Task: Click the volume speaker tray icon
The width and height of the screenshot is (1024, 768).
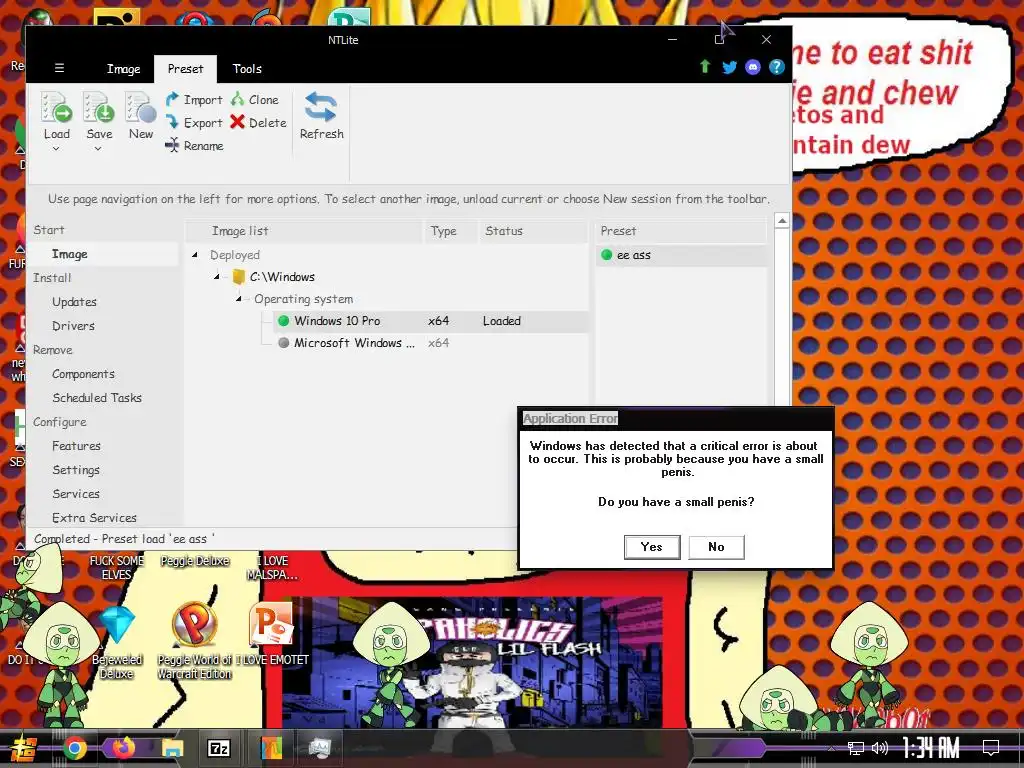Action: pyautogui.click(x=880, y=748)
